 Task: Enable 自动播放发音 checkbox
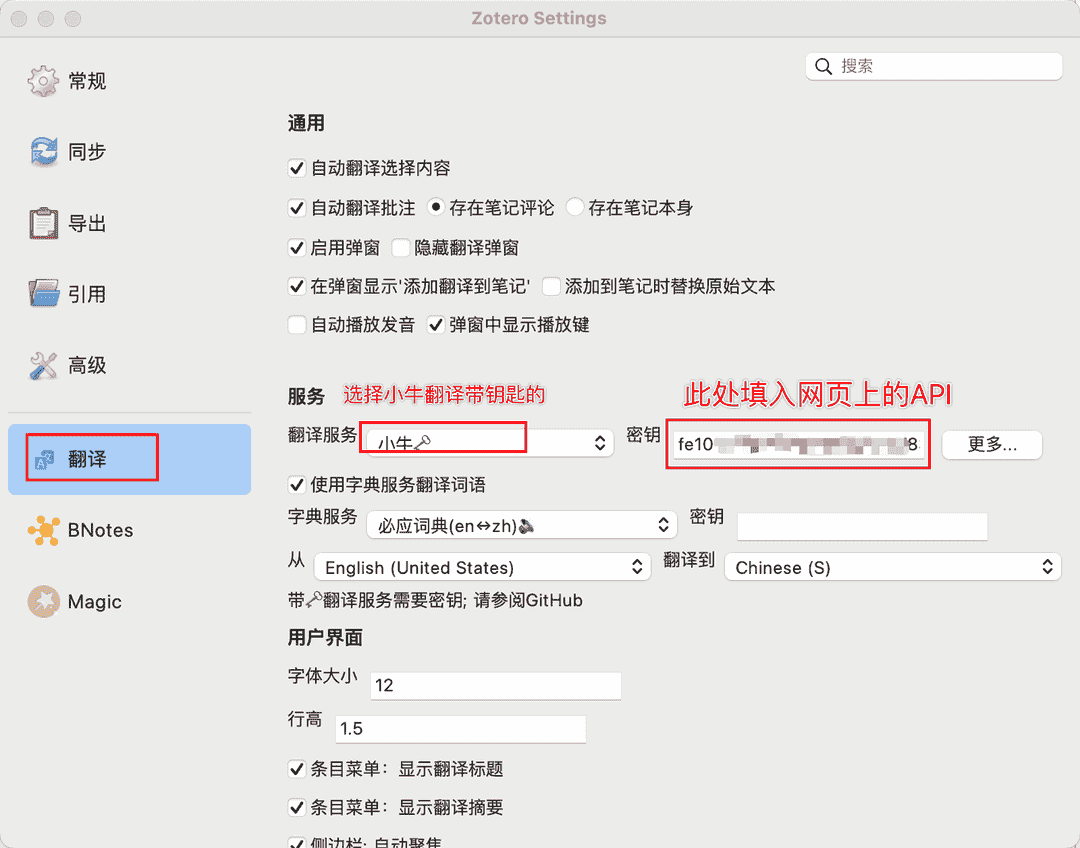pos(296,325)
